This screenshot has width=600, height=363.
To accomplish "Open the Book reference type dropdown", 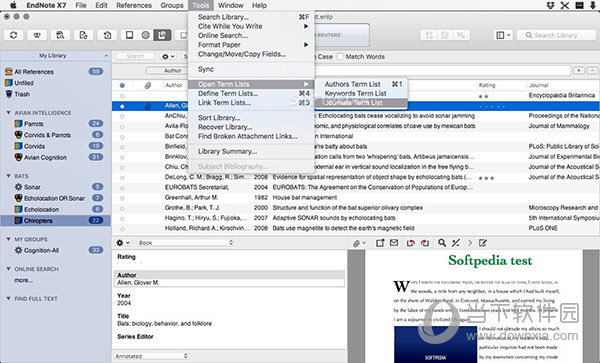I will (x=186, y=243).
